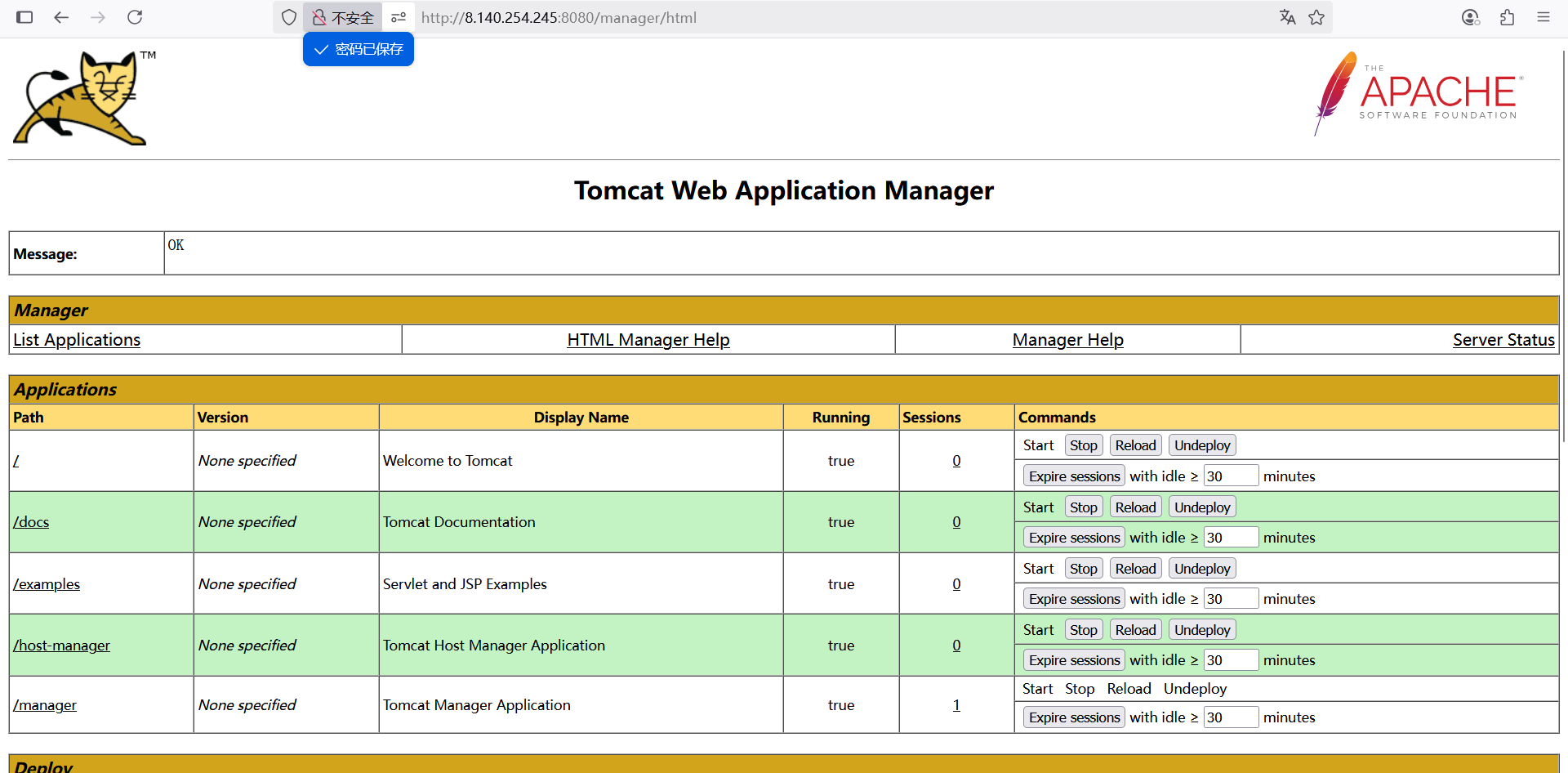Go back using the back arrow
Image resolution: width=1568 pixels, height=773 pixels.
61,17
